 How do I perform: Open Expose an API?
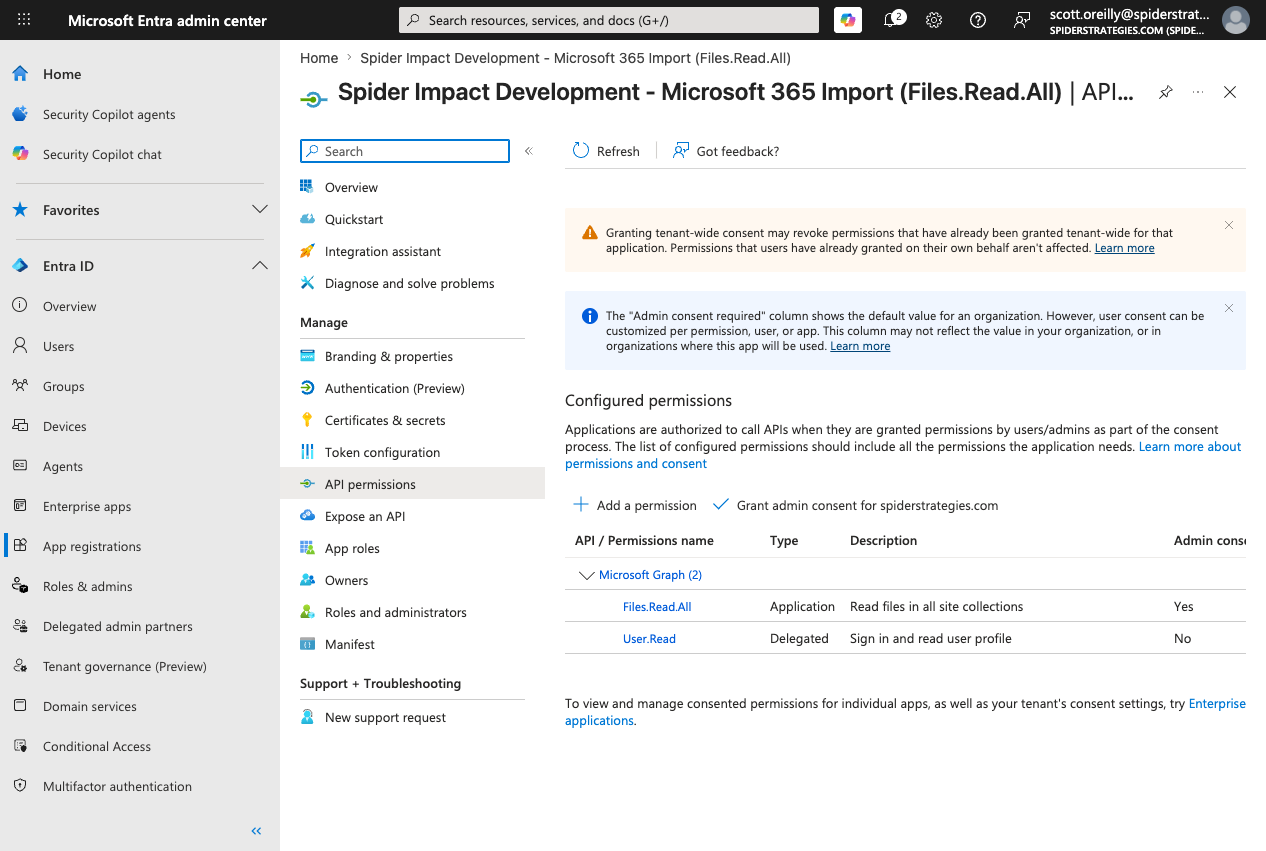(365, 516)
